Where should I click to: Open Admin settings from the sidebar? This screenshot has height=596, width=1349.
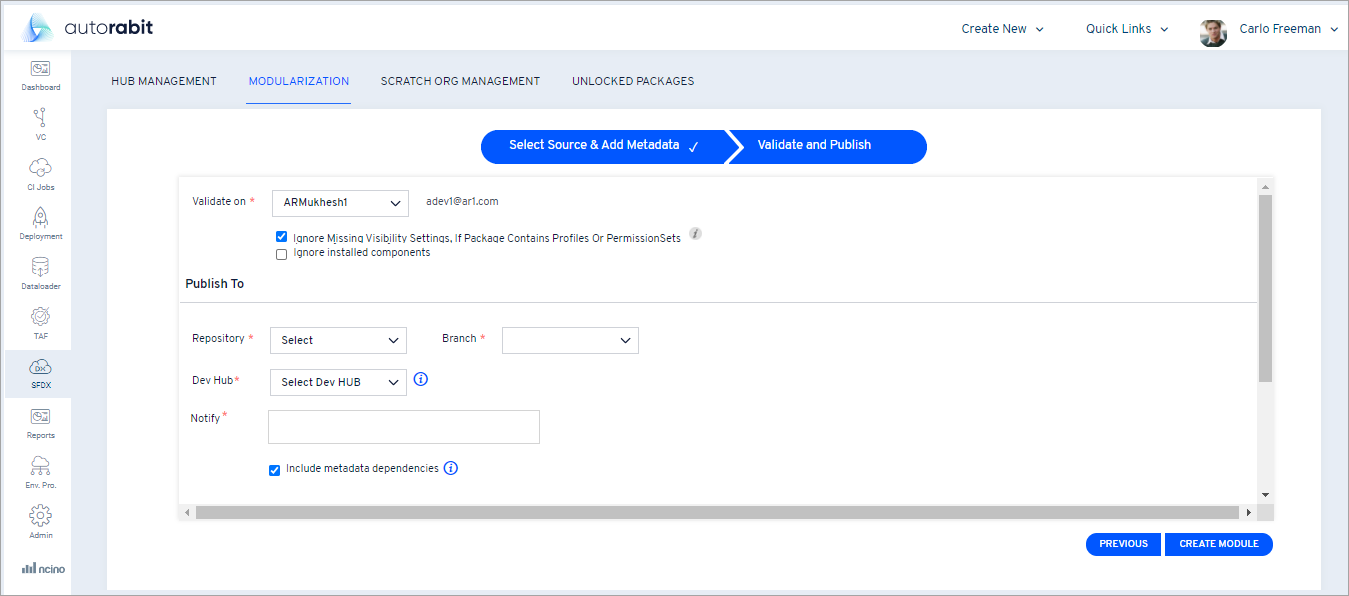tap(40, 520)
